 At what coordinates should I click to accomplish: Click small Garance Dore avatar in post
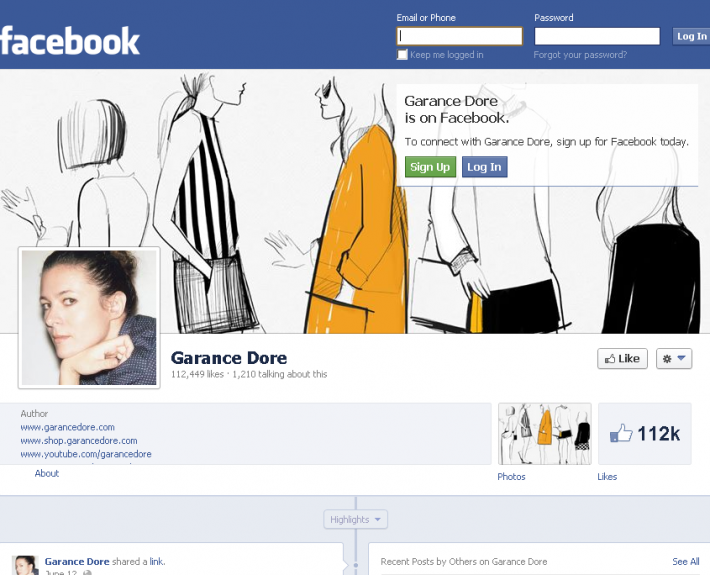pos(25,565)
